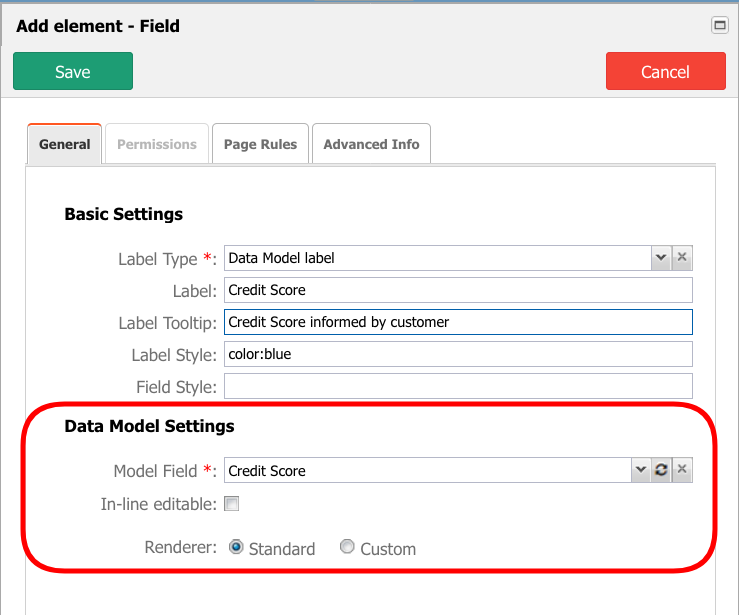Open the Data Model label combo box
Viewport: 739px width, 615px height.
click(x=438, y=258)
